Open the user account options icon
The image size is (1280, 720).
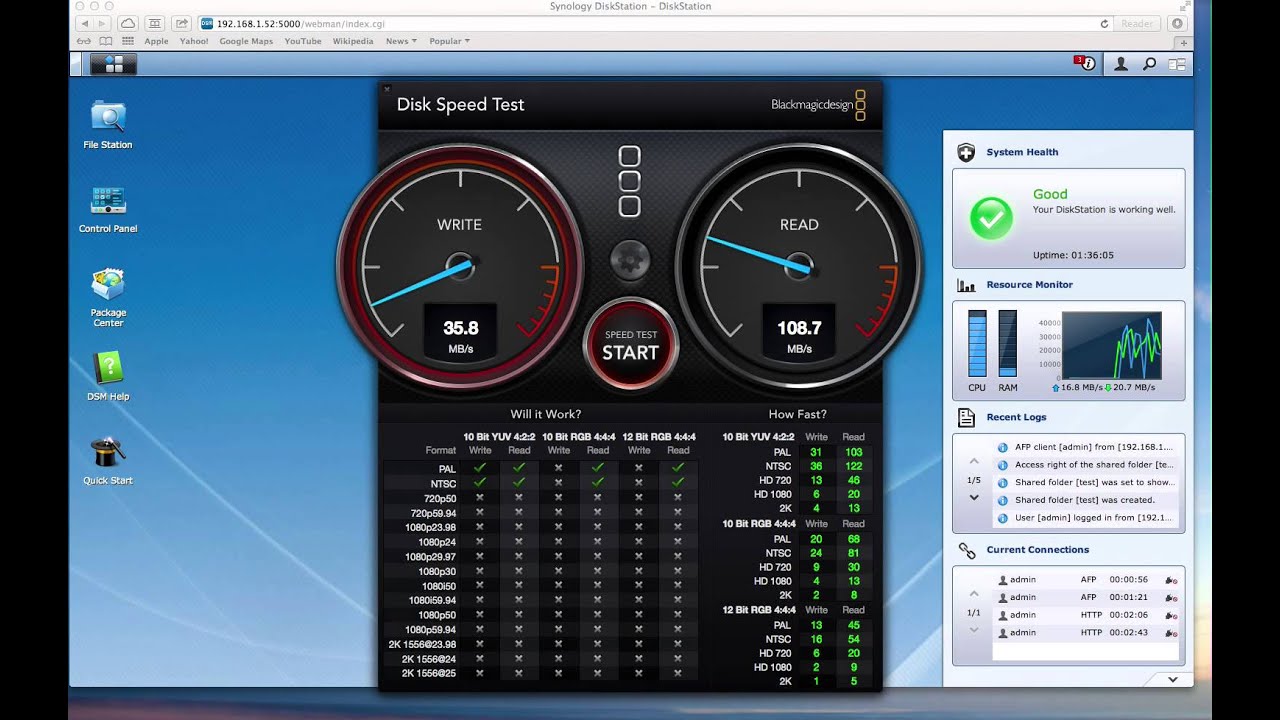(x=1121, y=64)
